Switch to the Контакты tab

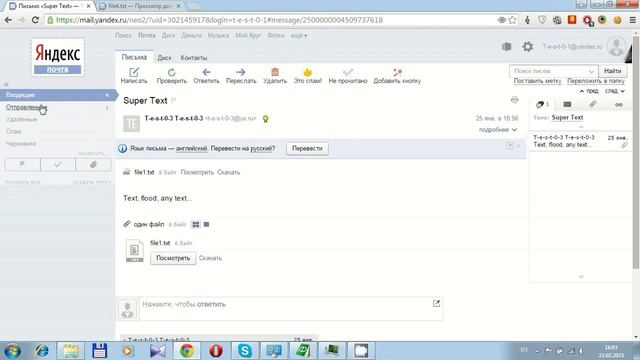[x=194, y=58]
